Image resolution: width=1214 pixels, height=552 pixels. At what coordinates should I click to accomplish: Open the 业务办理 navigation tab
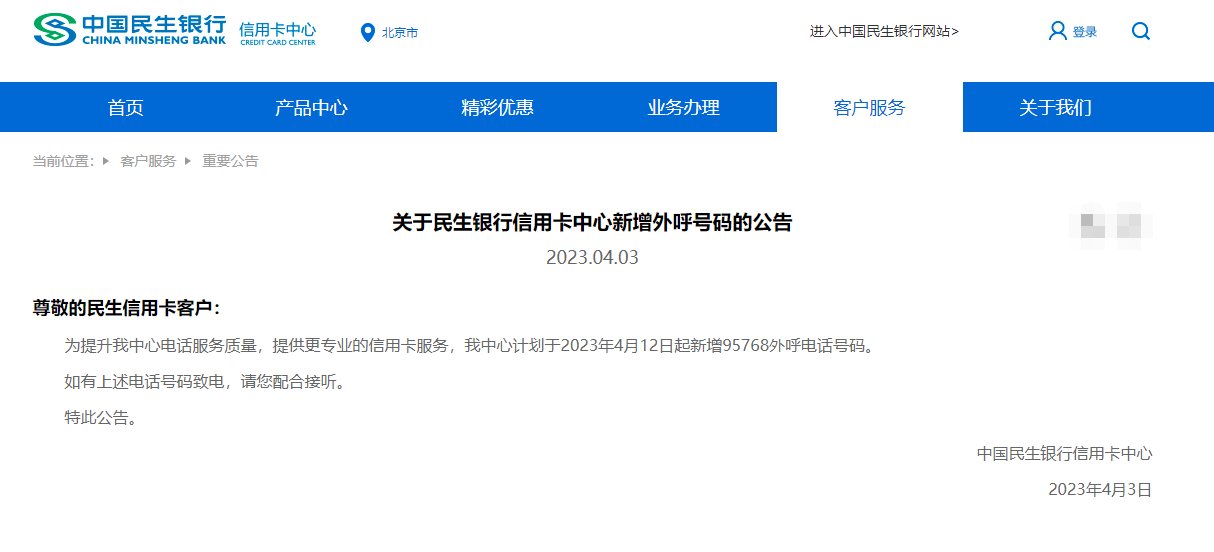pyautogui.click(x=683, y=108)
